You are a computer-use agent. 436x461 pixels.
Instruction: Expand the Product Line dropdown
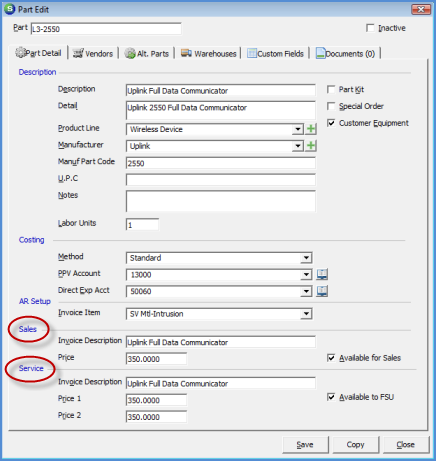point(297,129)
